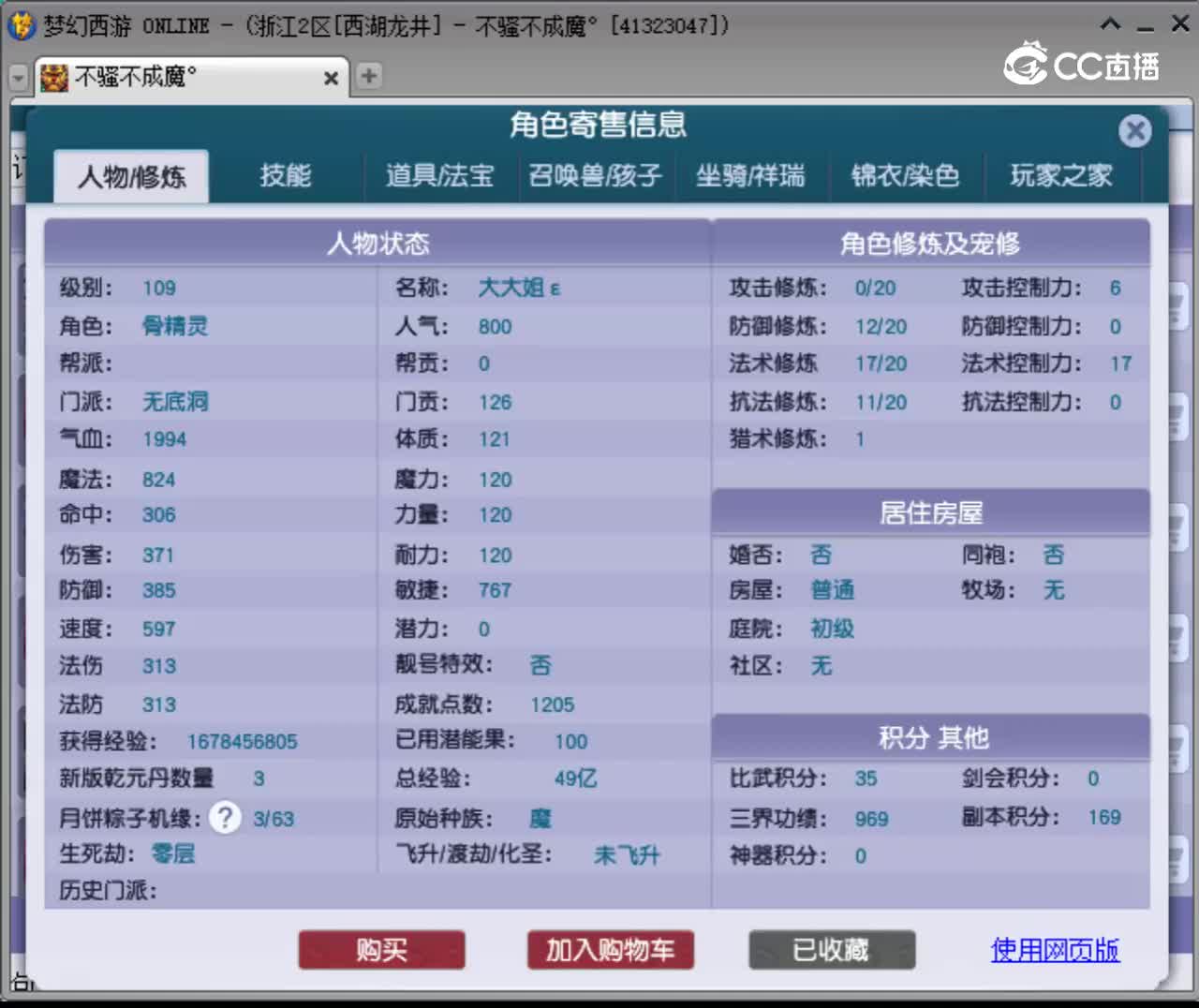Click the 月饼粽子机缘 value 3/63
Viewport: 1199px width, 1008px height.
[x=274, y=819]
